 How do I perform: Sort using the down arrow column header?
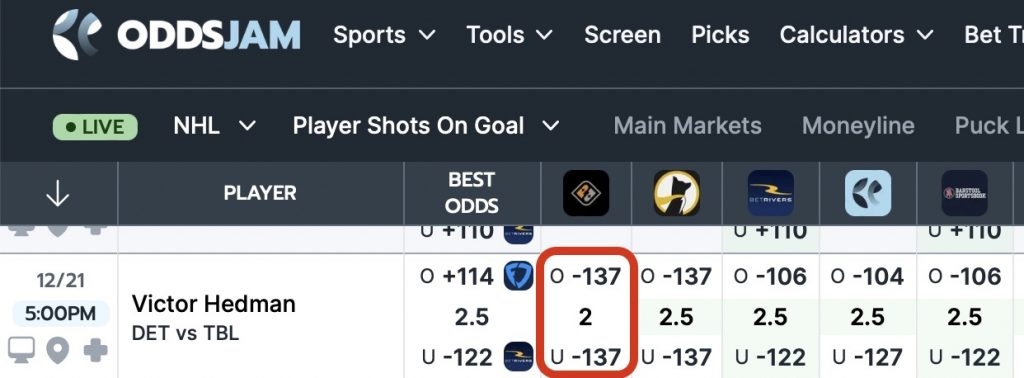point(58,193)
